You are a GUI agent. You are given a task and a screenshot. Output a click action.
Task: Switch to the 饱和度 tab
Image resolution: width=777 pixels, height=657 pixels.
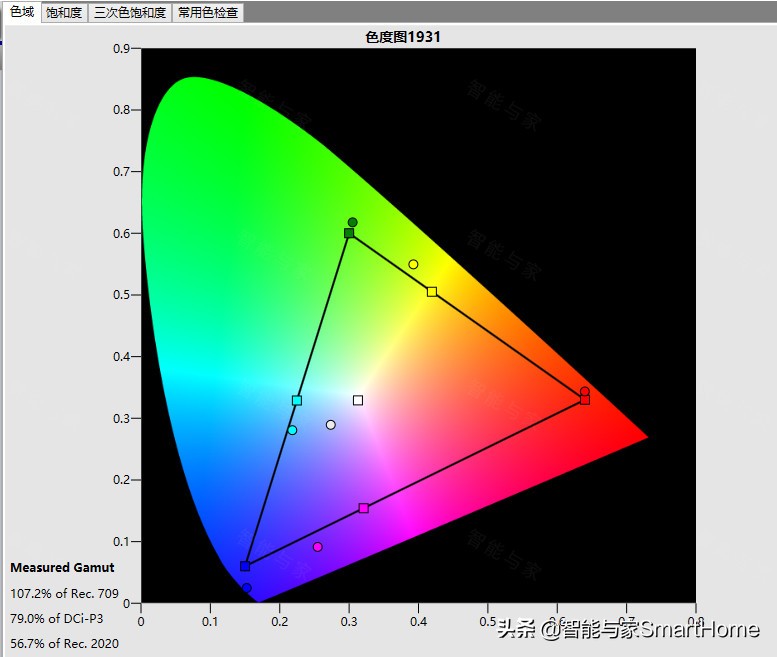[x=64, y=13]
